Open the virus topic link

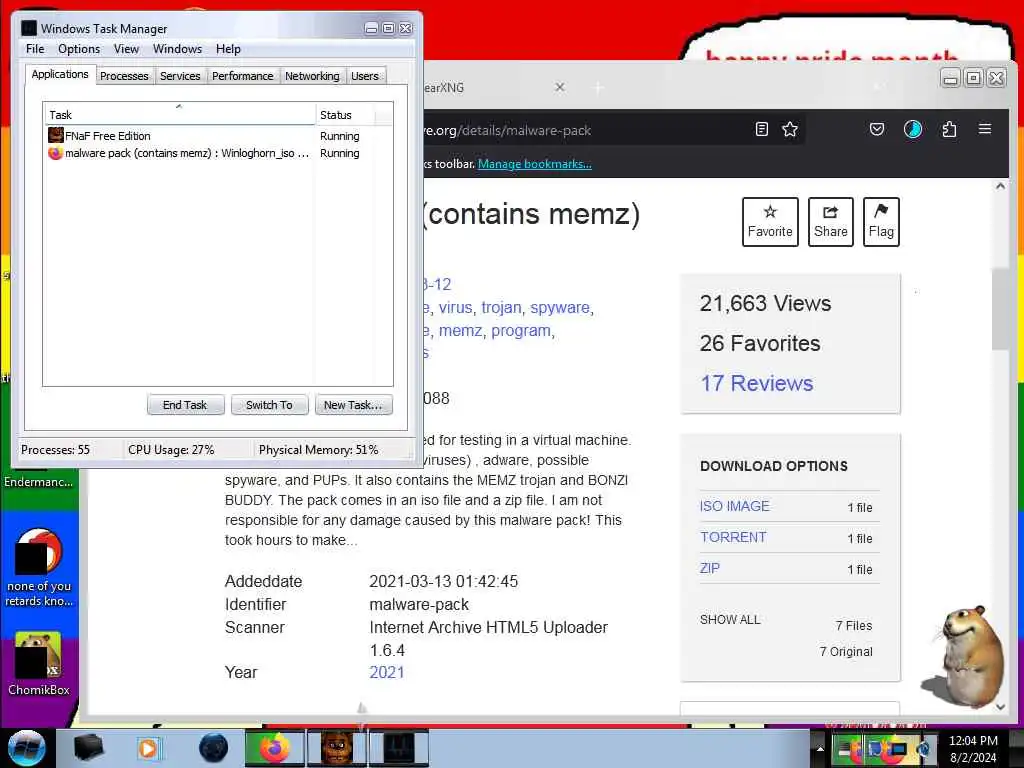pos(455,307)
